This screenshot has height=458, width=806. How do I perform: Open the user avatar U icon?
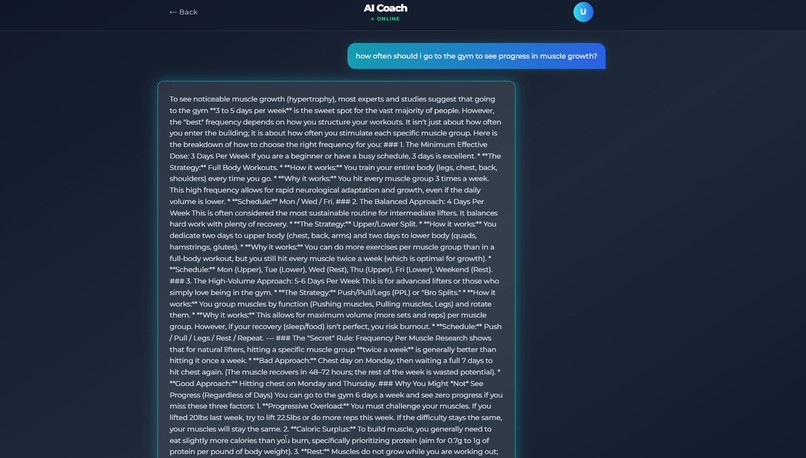pos(583,12)
